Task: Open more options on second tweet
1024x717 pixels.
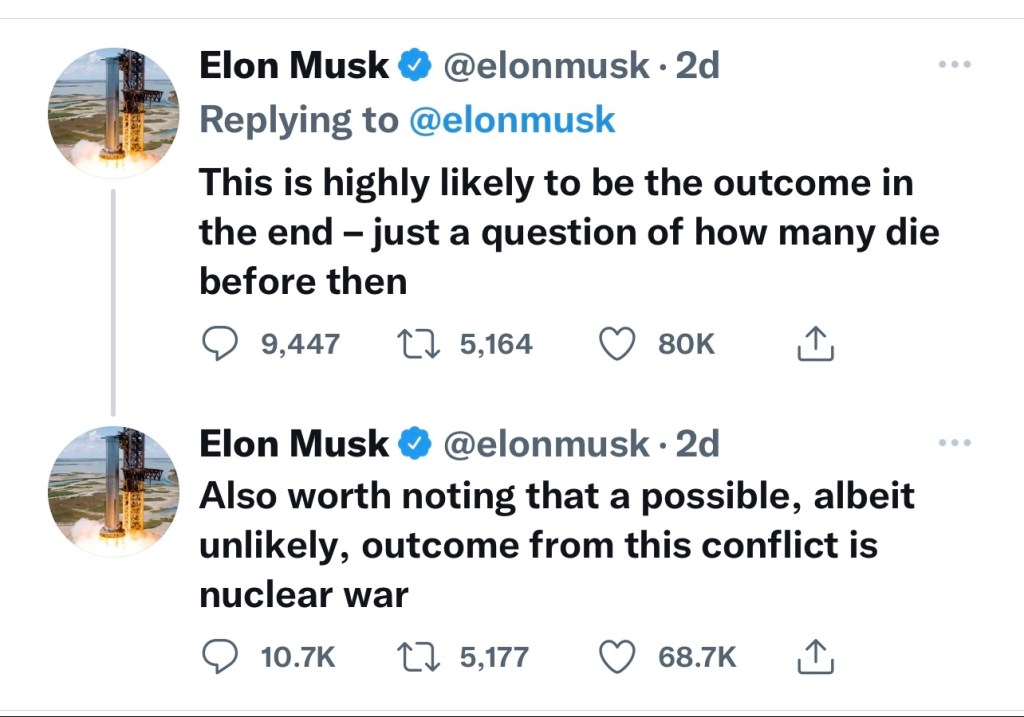Action: point(955,443)
